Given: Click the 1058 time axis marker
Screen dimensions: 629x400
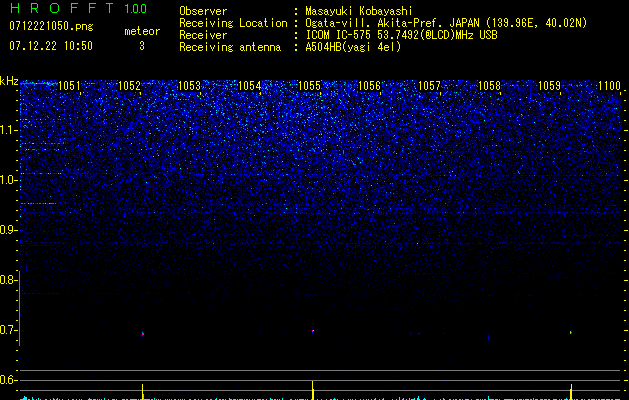Looking at the screenshot, I should pyautogui.click(x=489, y=86).
